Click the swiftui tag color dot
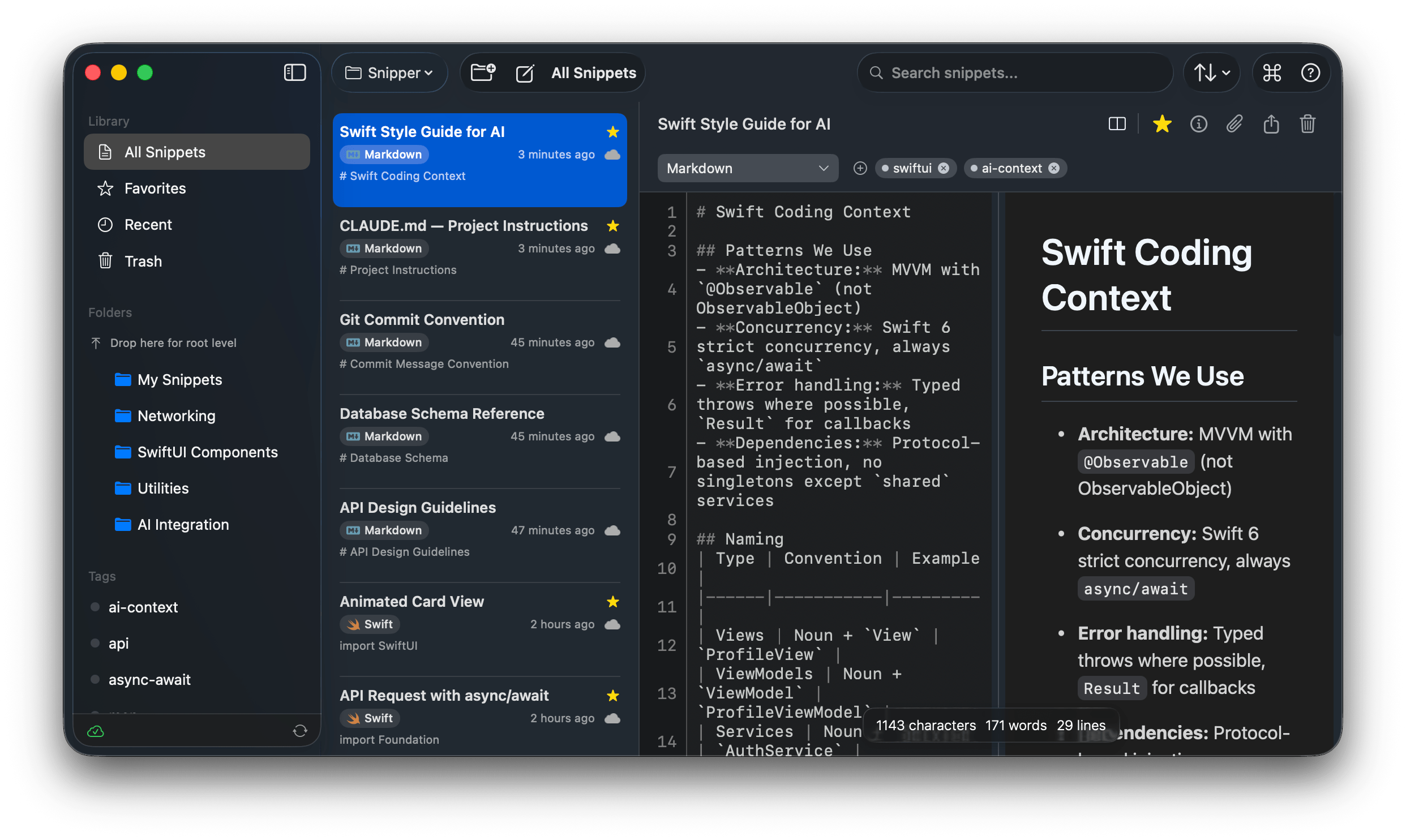 click(886, 168)
